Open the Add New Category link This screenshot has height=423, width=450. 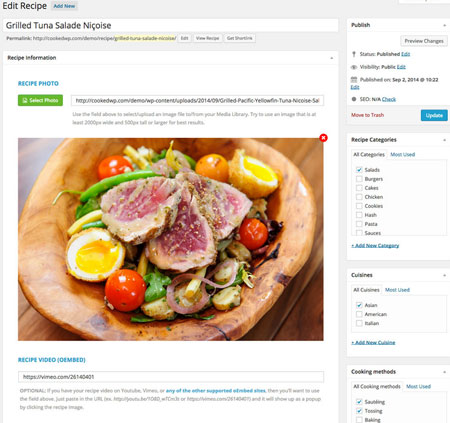[375, 245]
